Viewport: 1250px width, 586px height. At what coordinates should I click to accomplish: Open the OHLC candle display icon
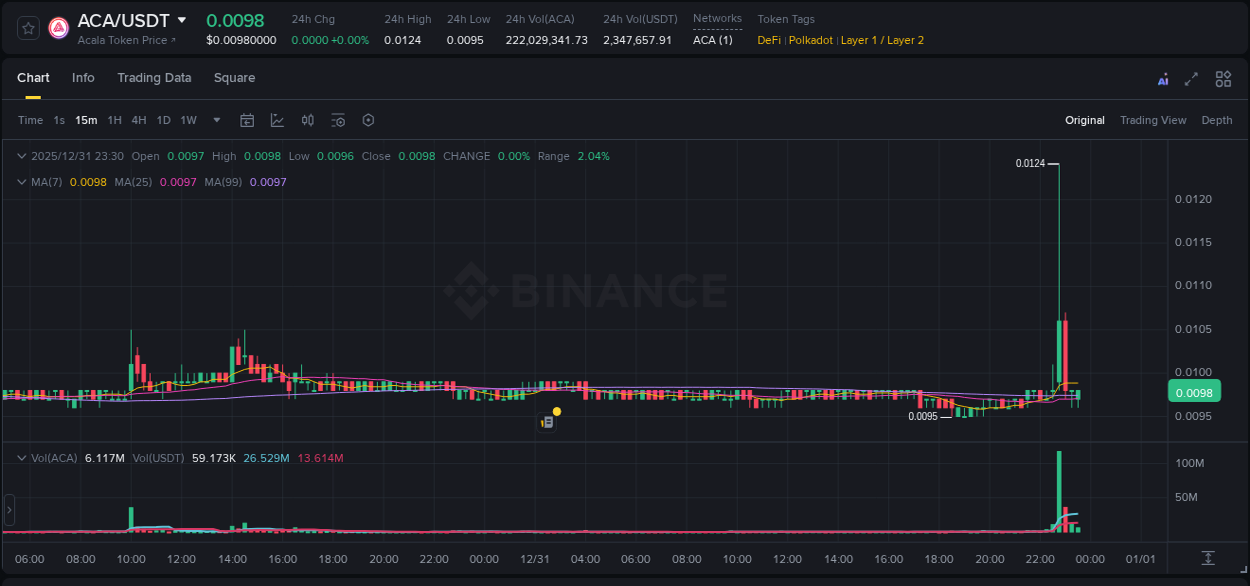coord(308,120)
